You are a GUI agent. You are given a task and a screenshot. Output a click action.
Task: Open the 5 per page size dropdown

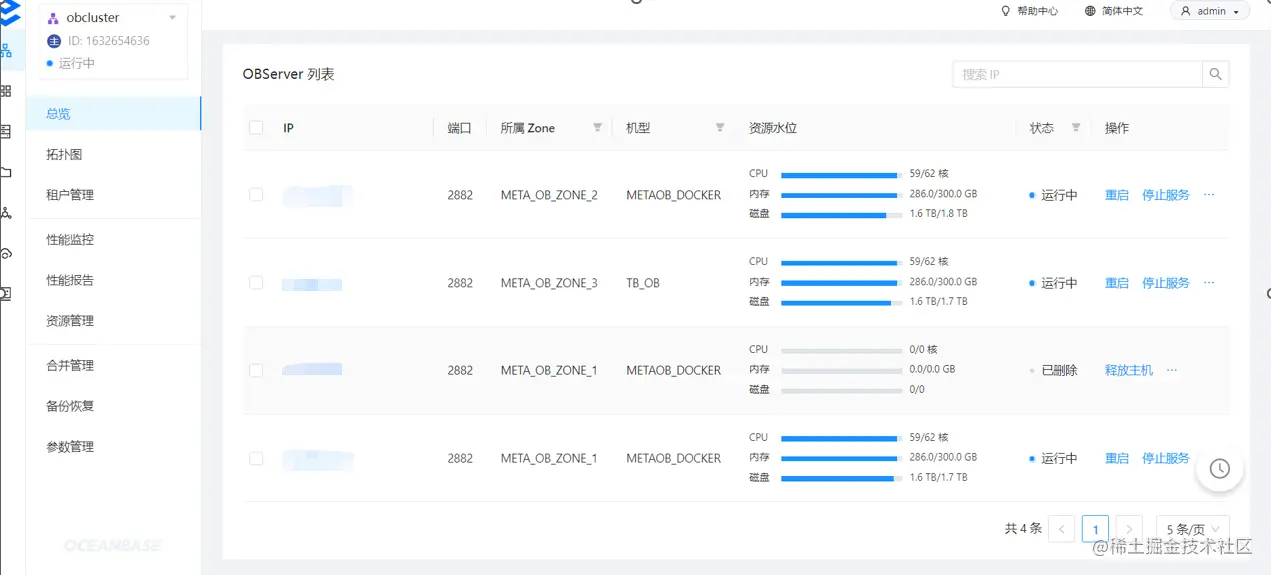pyautogui.click(x=1192, y=528)
